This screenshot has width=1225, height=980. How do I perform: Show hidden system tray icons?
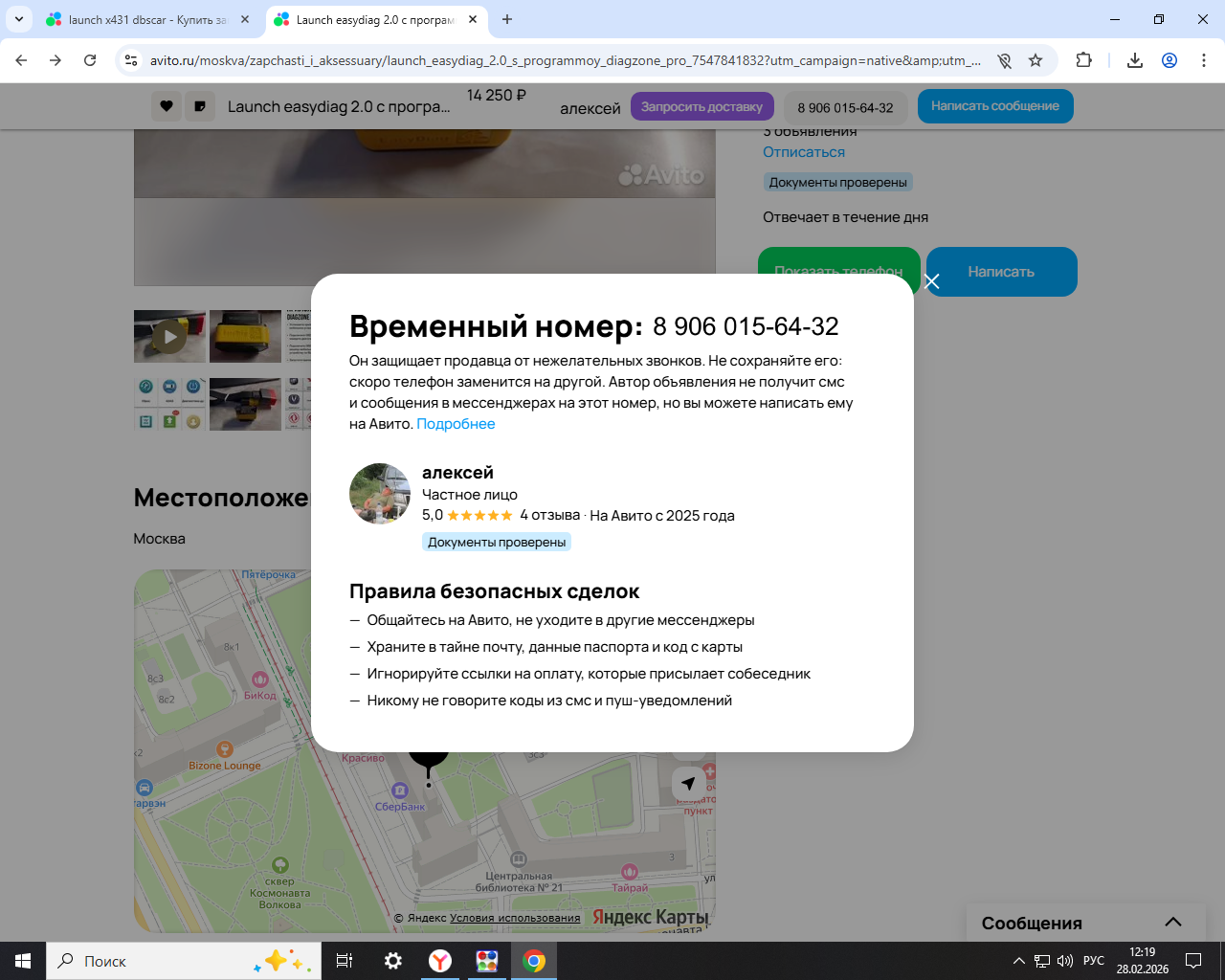(x=1019, y=961)
